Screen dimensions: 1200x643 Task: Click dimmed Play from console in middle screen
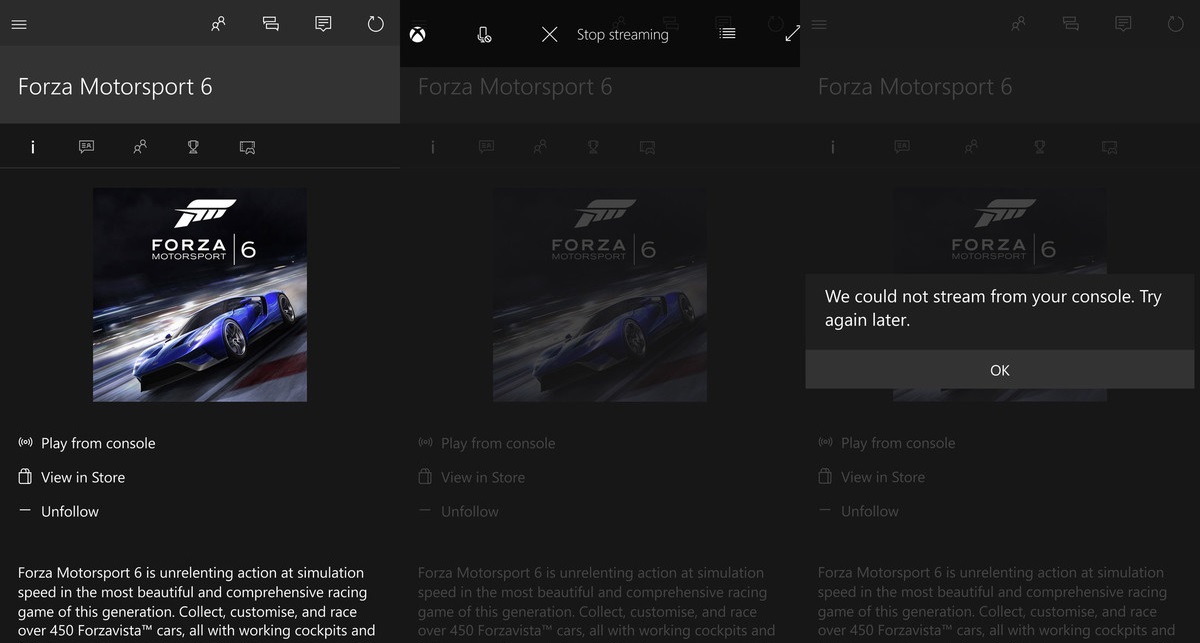click(487, 443)
